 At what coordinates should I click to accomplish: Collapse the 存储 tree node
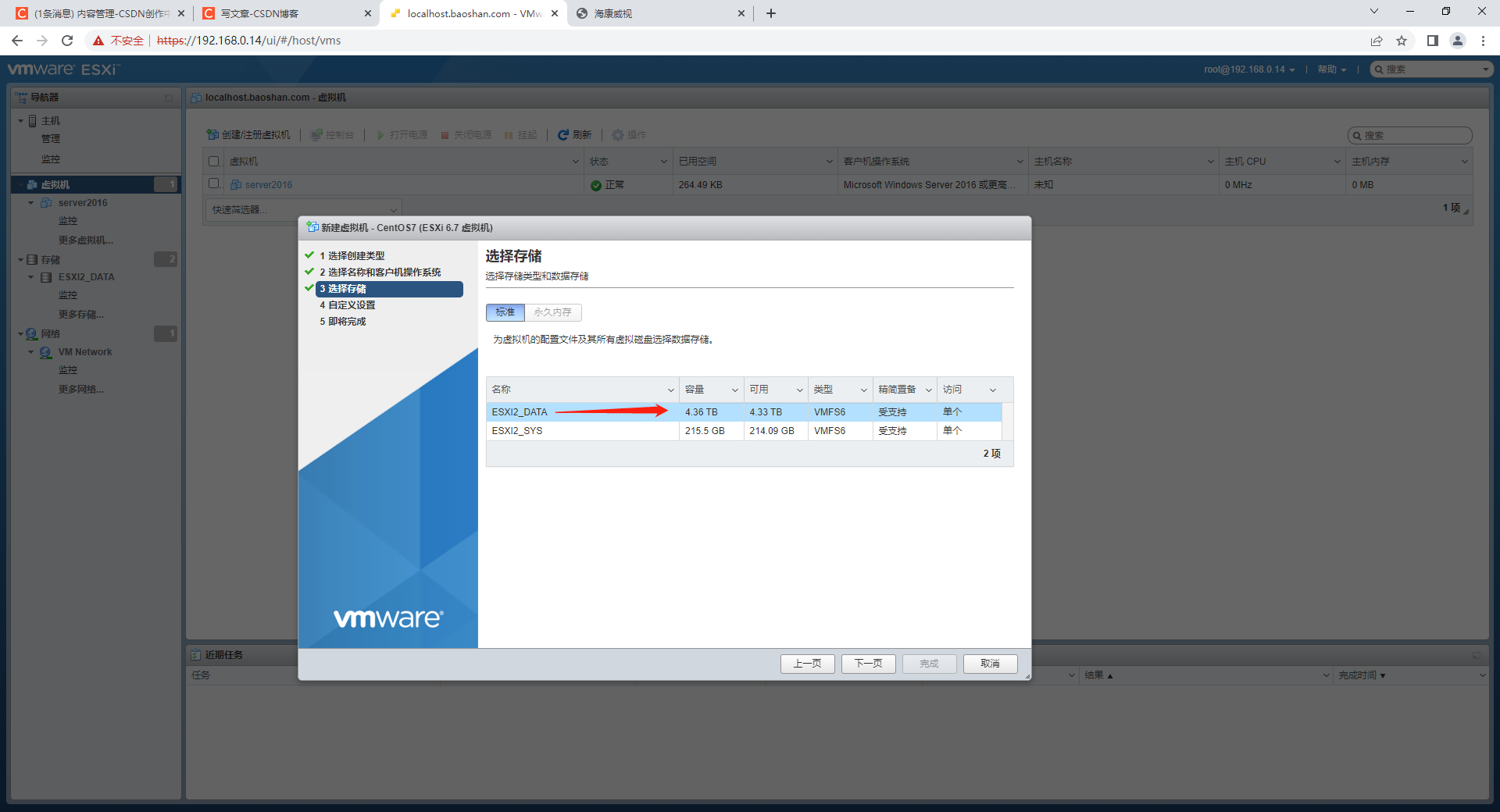click(21, 258)
